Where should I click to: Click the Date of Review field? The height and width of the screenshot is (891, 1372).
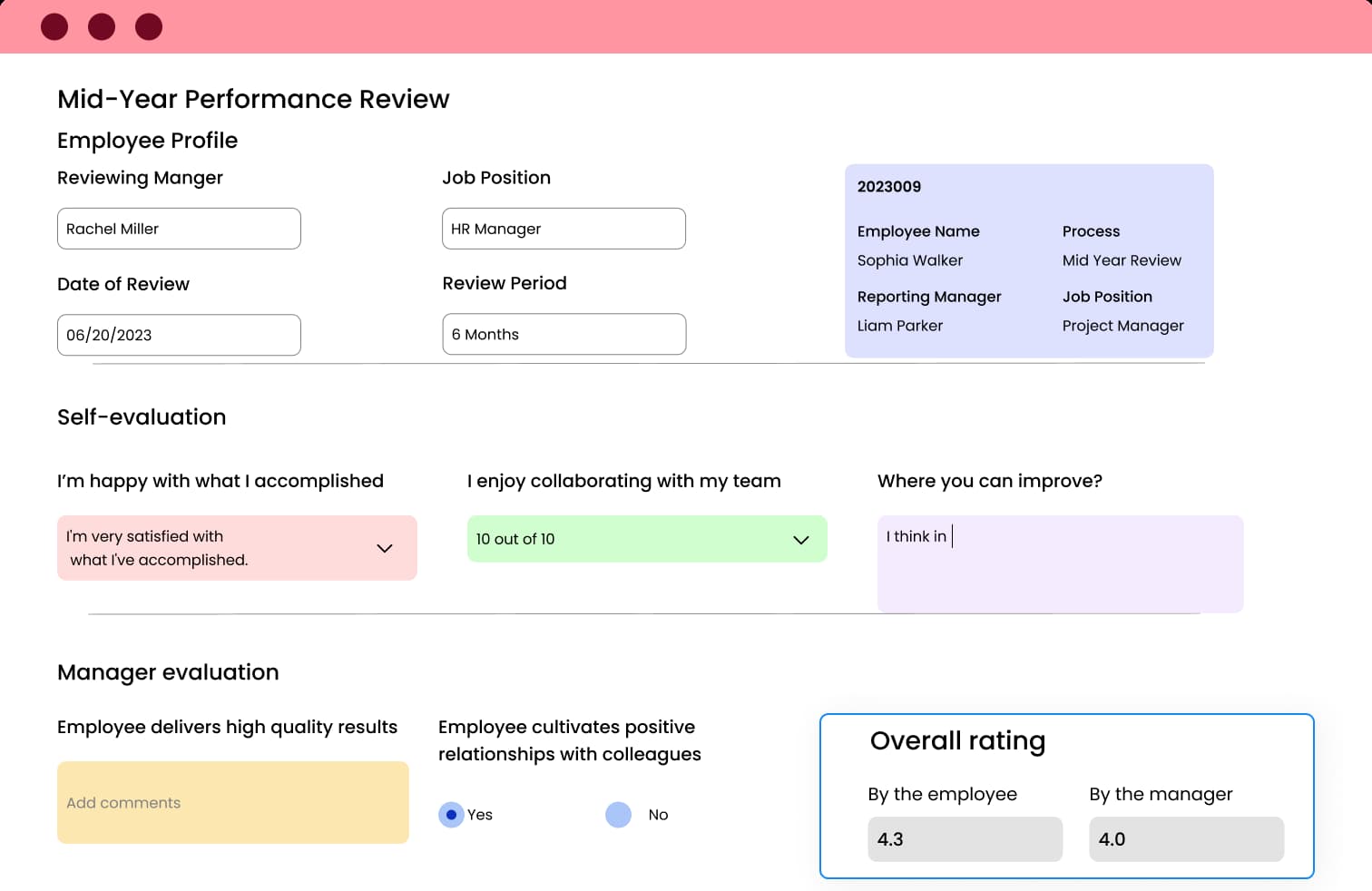coord(179,335)
